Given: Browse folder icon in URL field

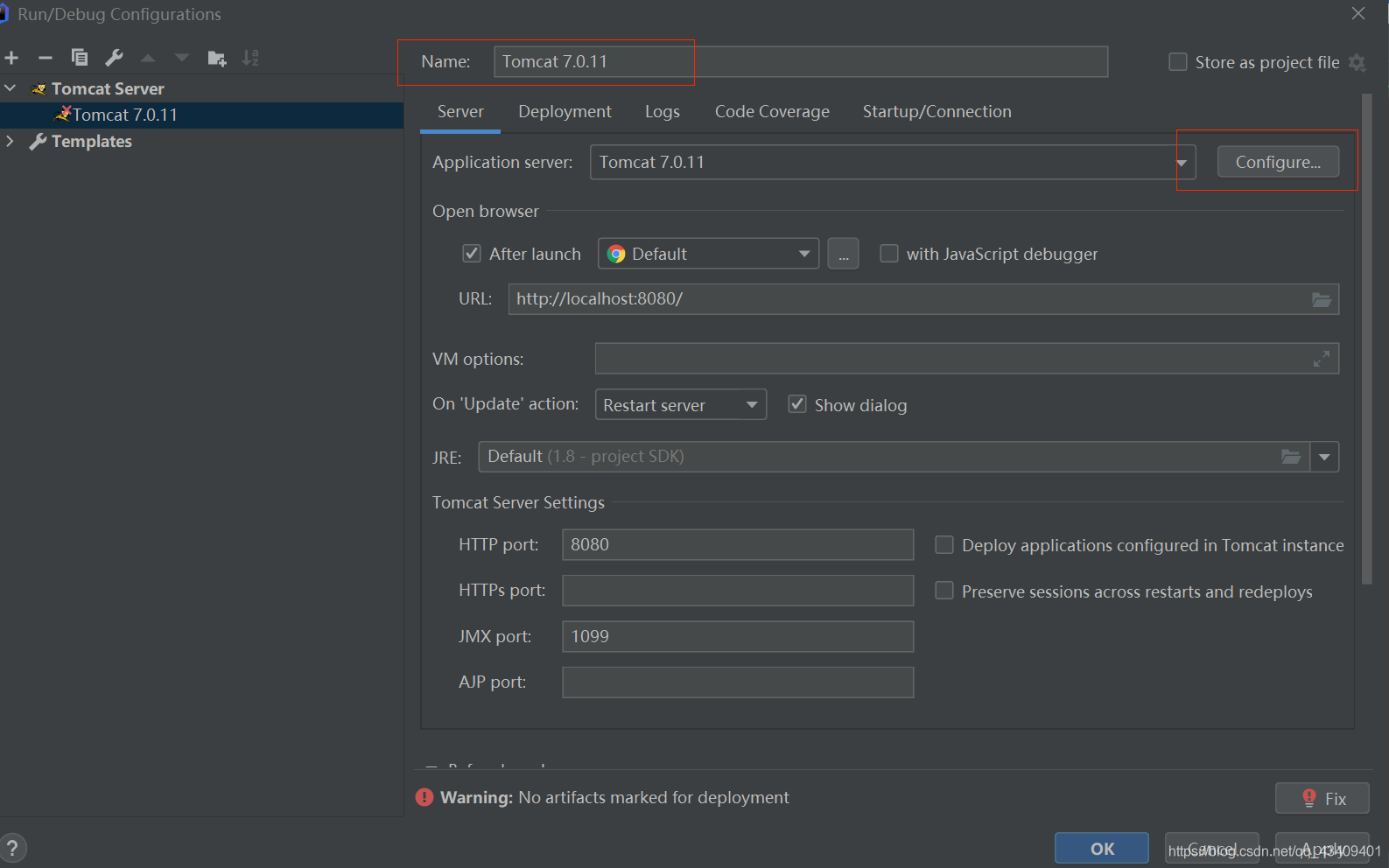Looking at the screenshot, I should point(1322,299).
